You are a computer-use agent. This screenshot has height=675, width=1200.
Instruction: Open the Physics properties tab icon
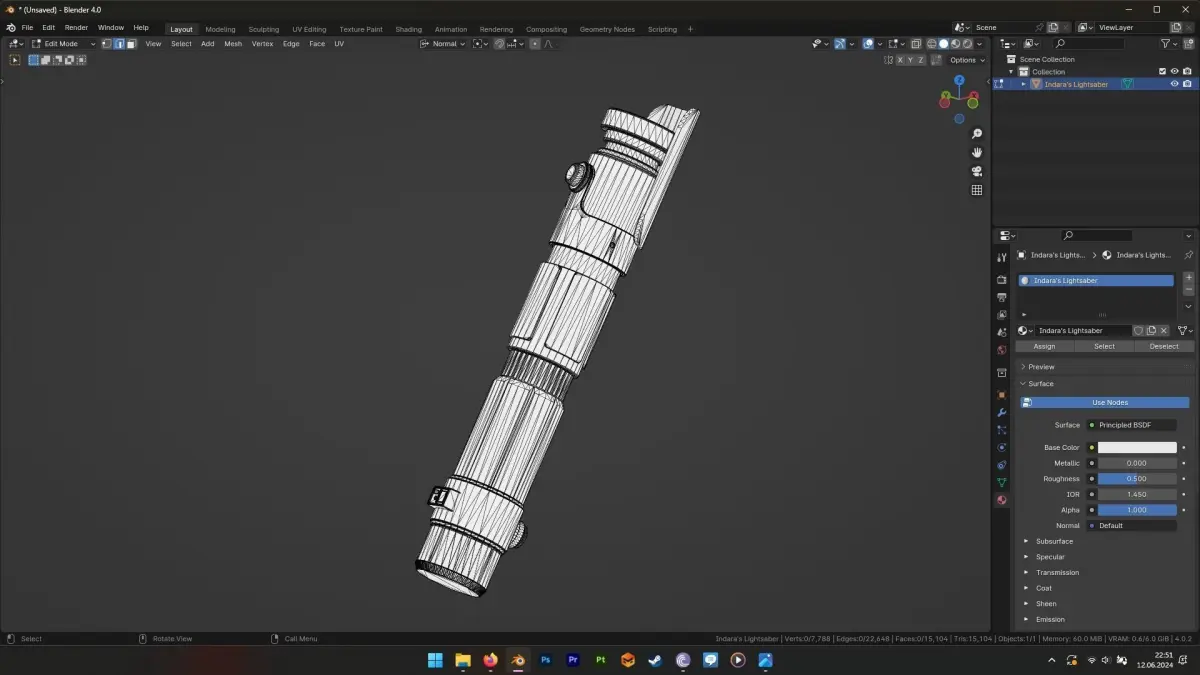click(1001, 447)
